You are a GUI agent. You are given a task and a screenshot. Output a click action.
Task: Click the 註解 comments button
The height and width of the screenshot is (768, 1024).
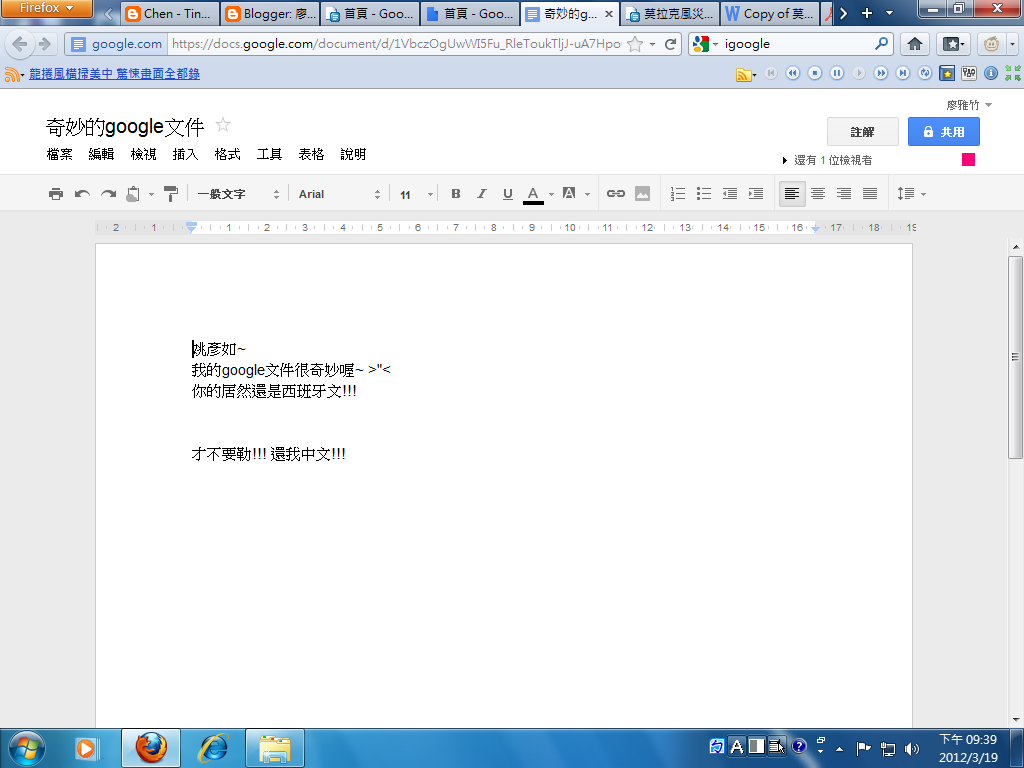point(863,132)
